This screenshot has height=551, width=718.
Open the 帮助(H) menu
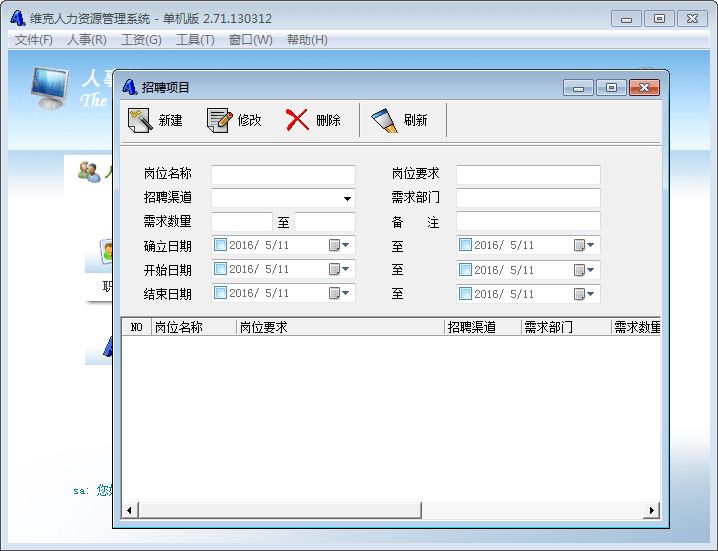coord(307,40)
